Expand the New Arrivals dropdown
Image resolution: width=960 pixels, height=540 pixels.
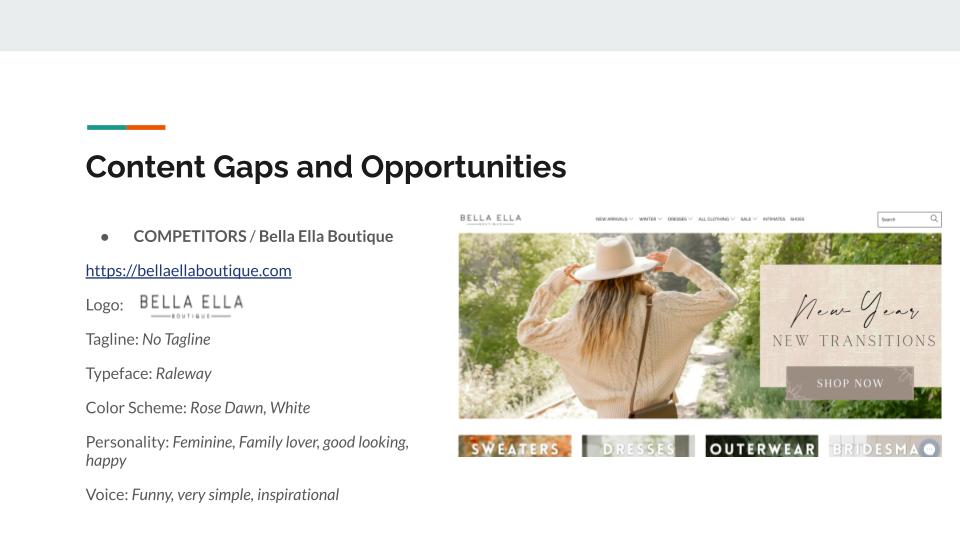tap(614, 219)
